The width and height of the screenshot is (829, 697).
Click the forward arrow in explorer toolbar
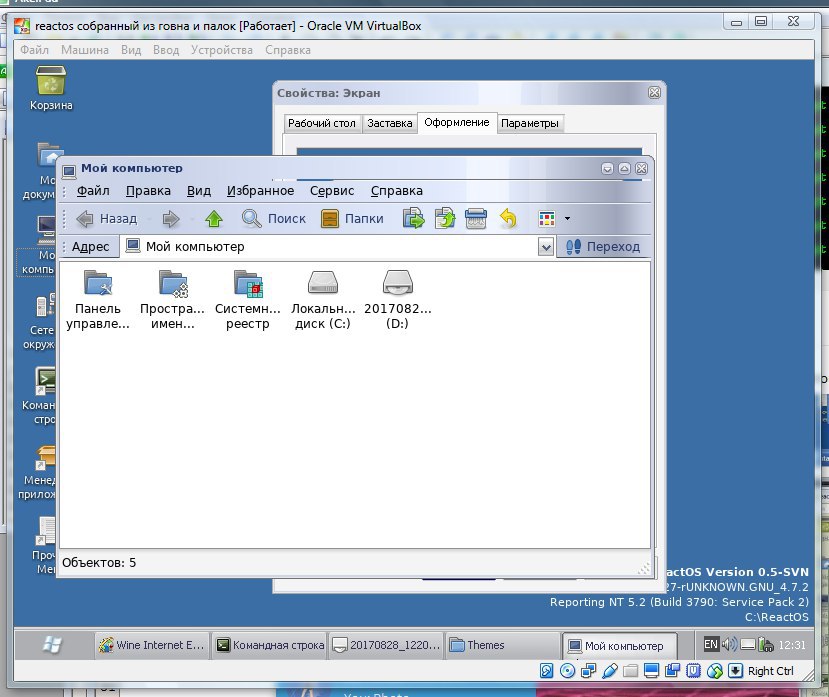[171, 218]
